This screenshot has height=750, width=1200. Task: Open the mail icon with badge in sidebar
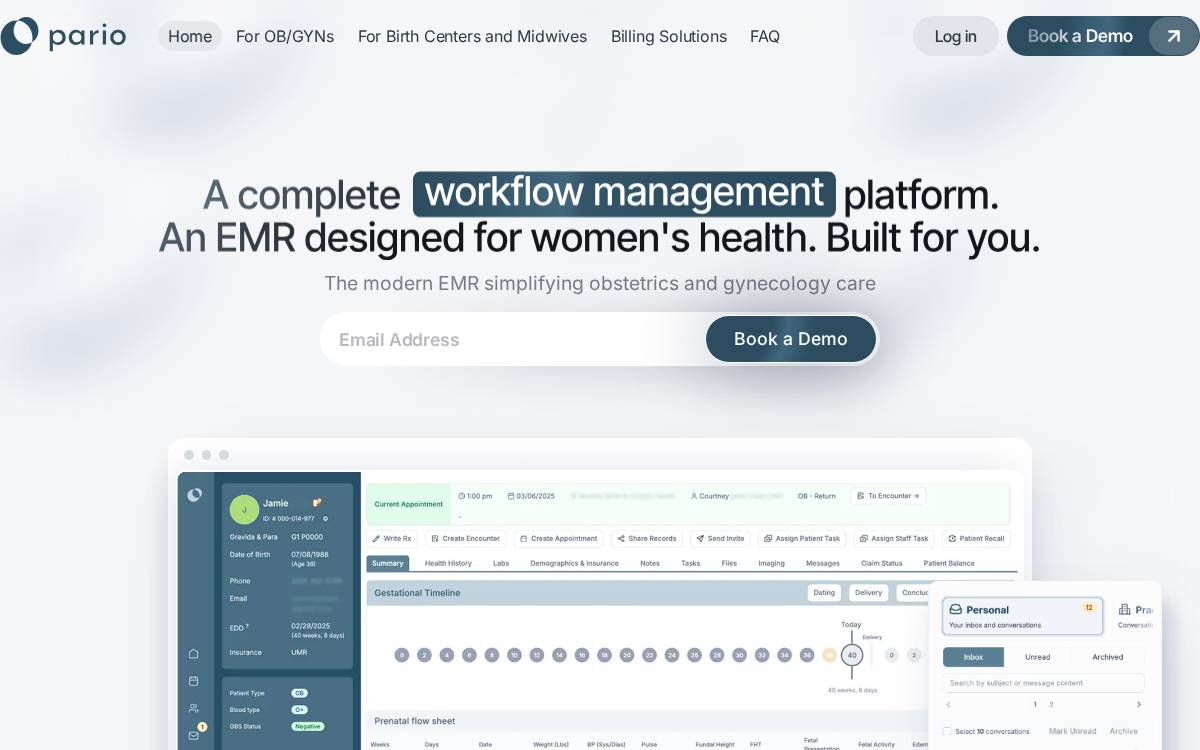pos(194,734)
